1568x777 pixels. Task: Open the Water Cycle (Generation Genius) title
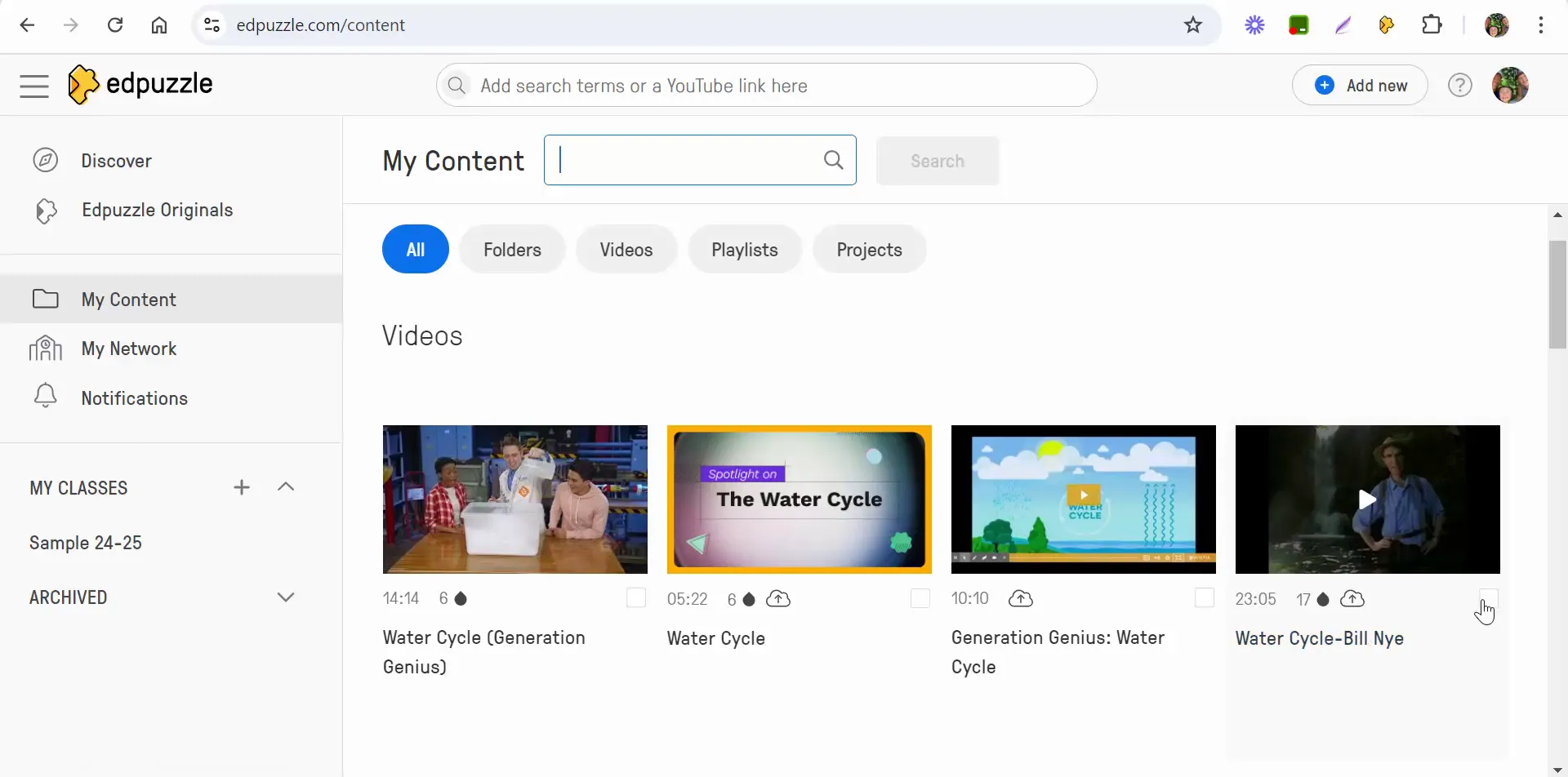pyautogui.click(x=483, y=652)
